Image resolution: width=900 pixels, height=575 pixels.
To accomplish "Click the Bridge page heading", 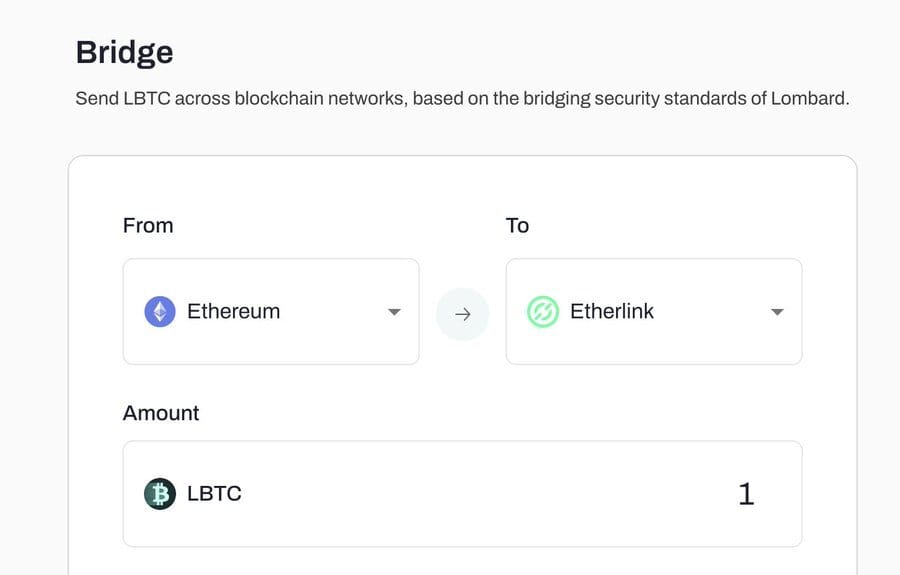I will pos(125,53).
